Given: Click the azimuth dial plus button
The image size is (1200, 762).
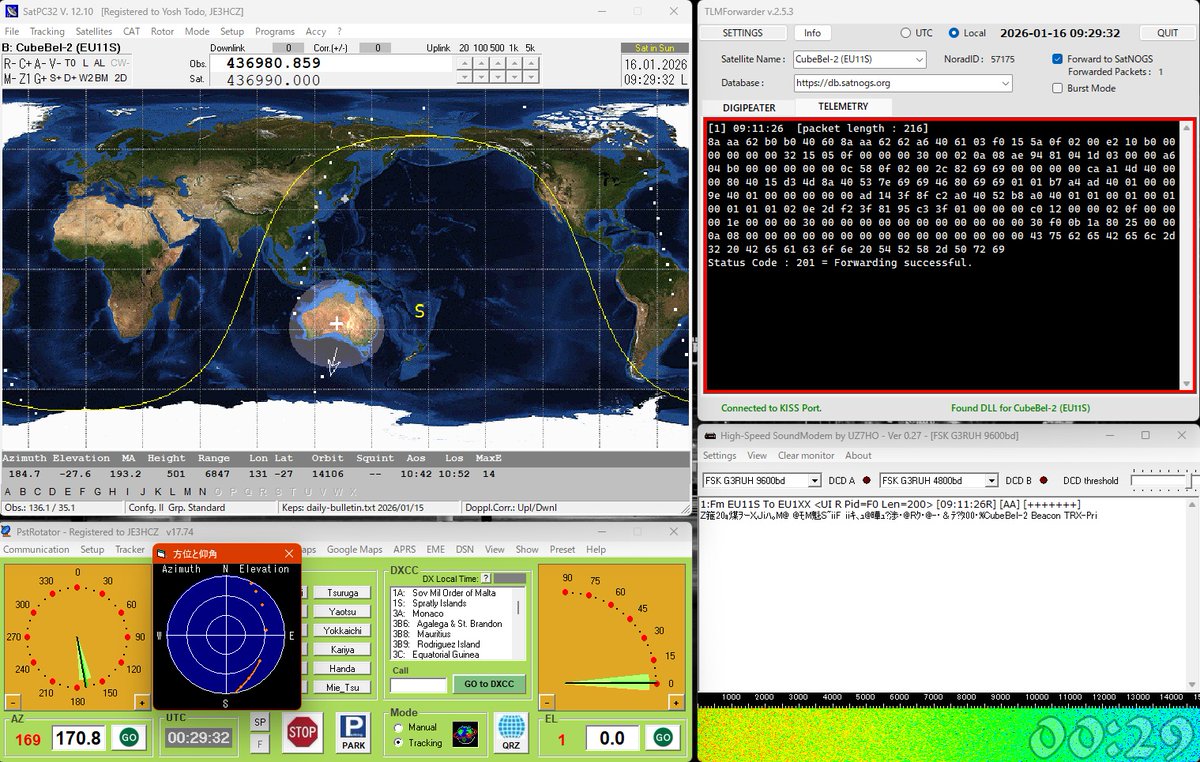Looking at the screenshot, I should coord(142,702).
